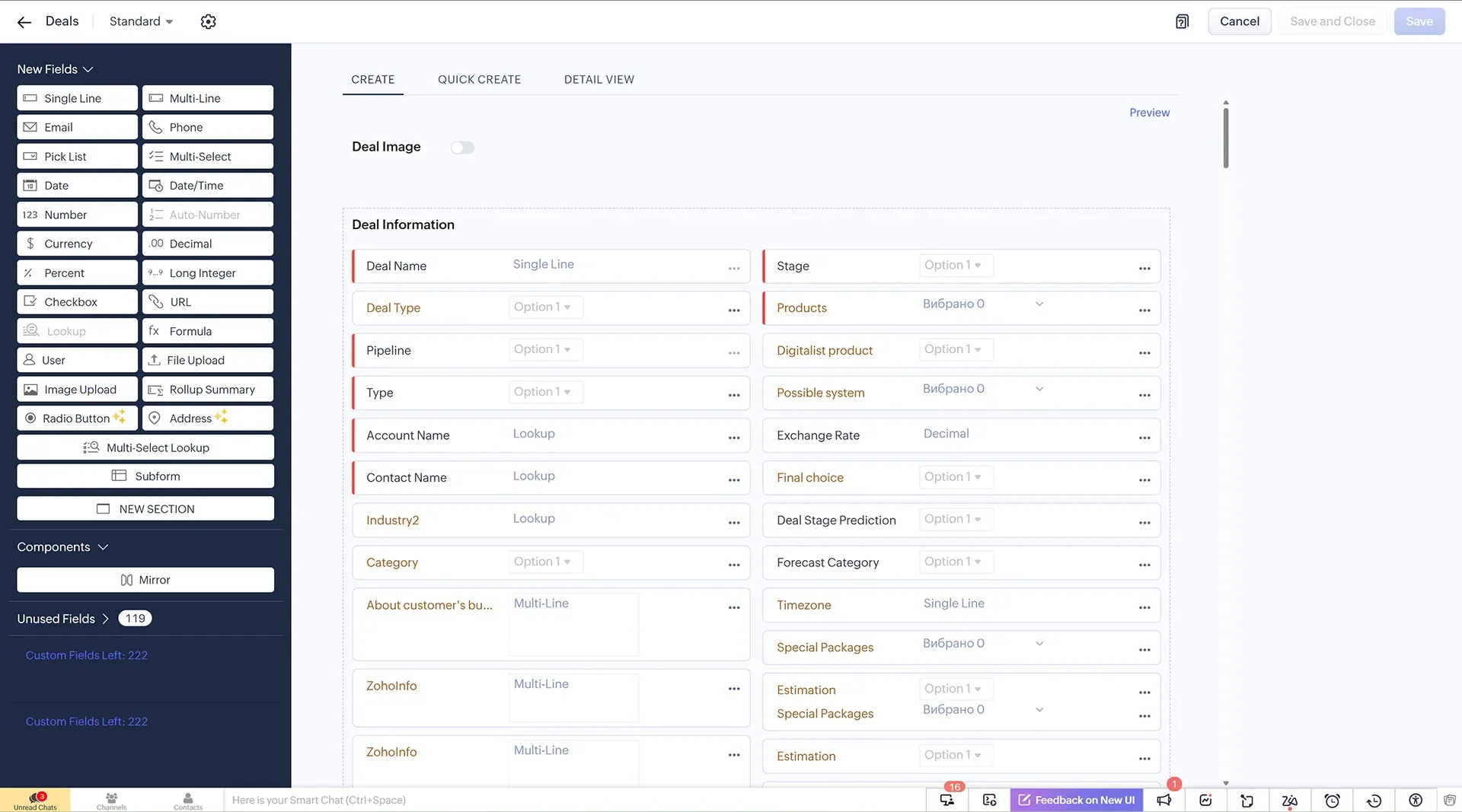Open Unread Chats in the bottom bar

tap(35, 801)
